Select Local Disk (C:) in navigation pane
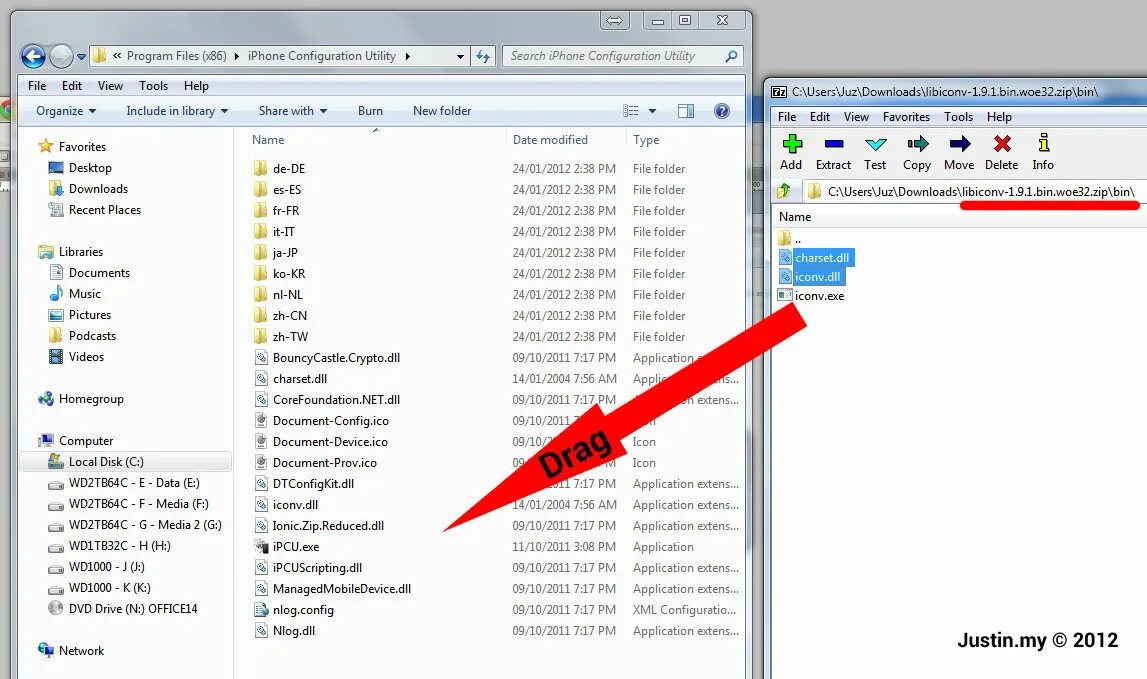 click(x=106, y=462)
